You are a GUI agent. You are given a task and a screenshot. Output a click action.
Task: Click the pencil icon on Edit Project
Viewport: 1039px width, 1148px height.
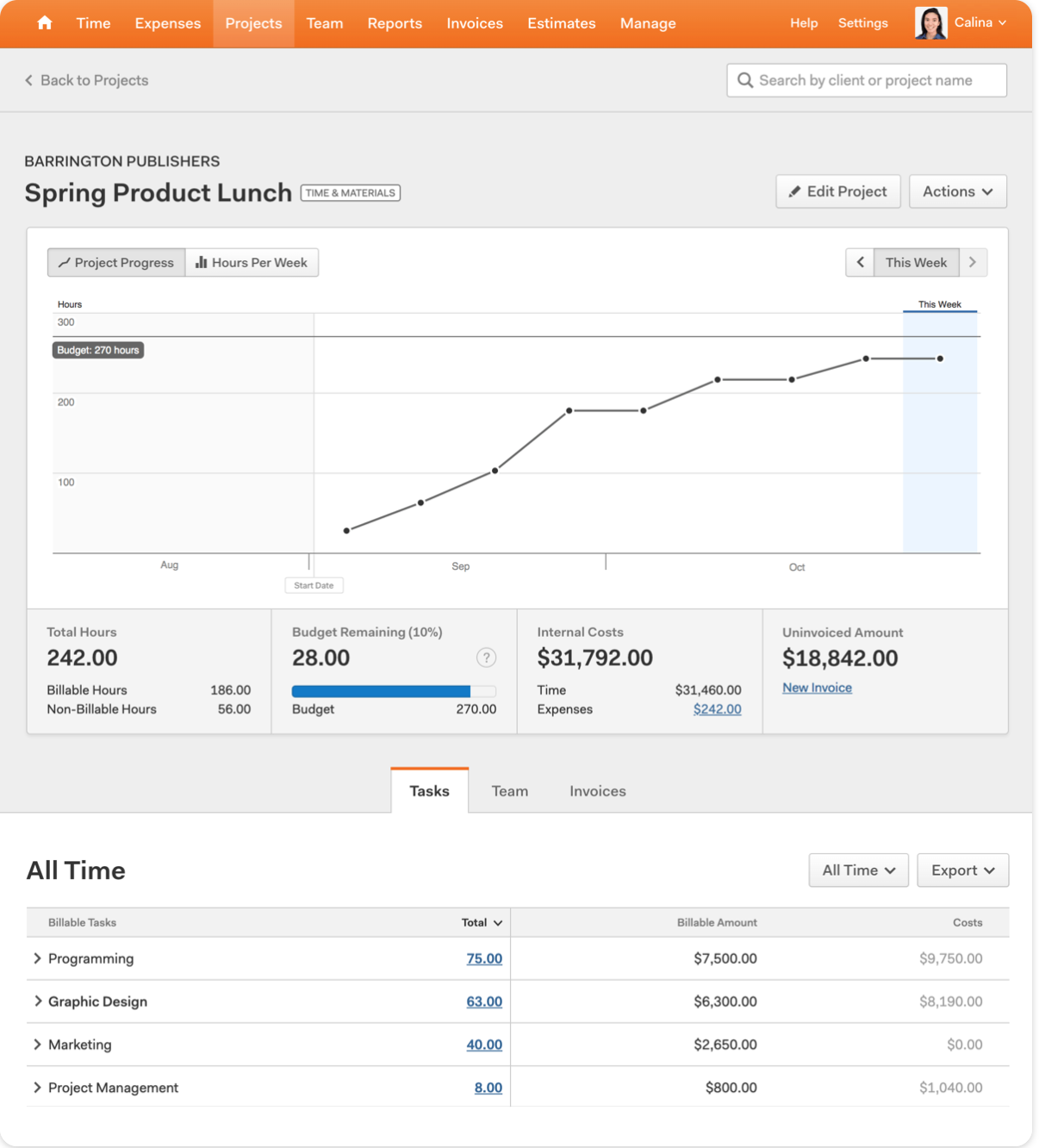(794, 191)
